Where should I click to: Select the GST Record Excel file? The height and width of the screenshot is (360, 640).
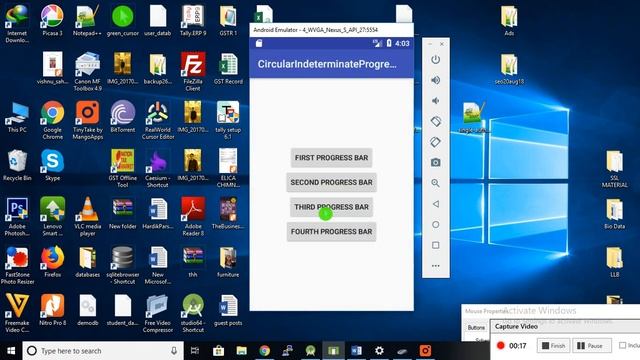click(228, 69)
